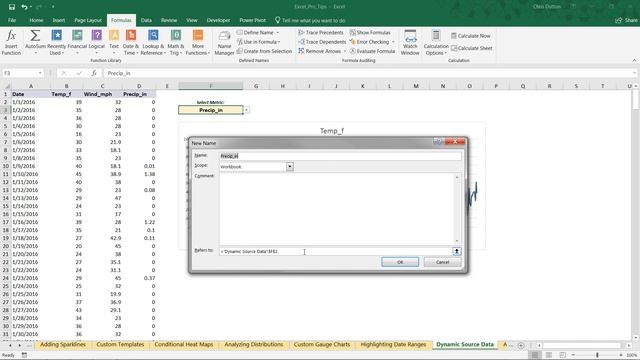Click the Share button

[627, 20]
